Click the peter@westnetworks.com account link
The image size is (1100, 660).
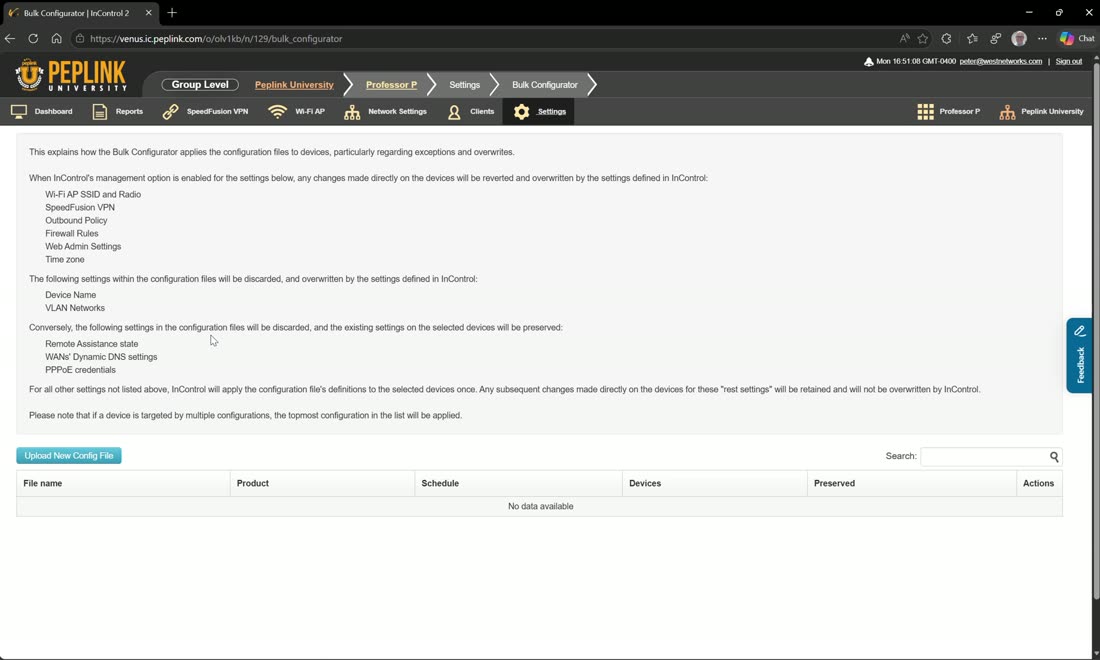click(1000, 62)
